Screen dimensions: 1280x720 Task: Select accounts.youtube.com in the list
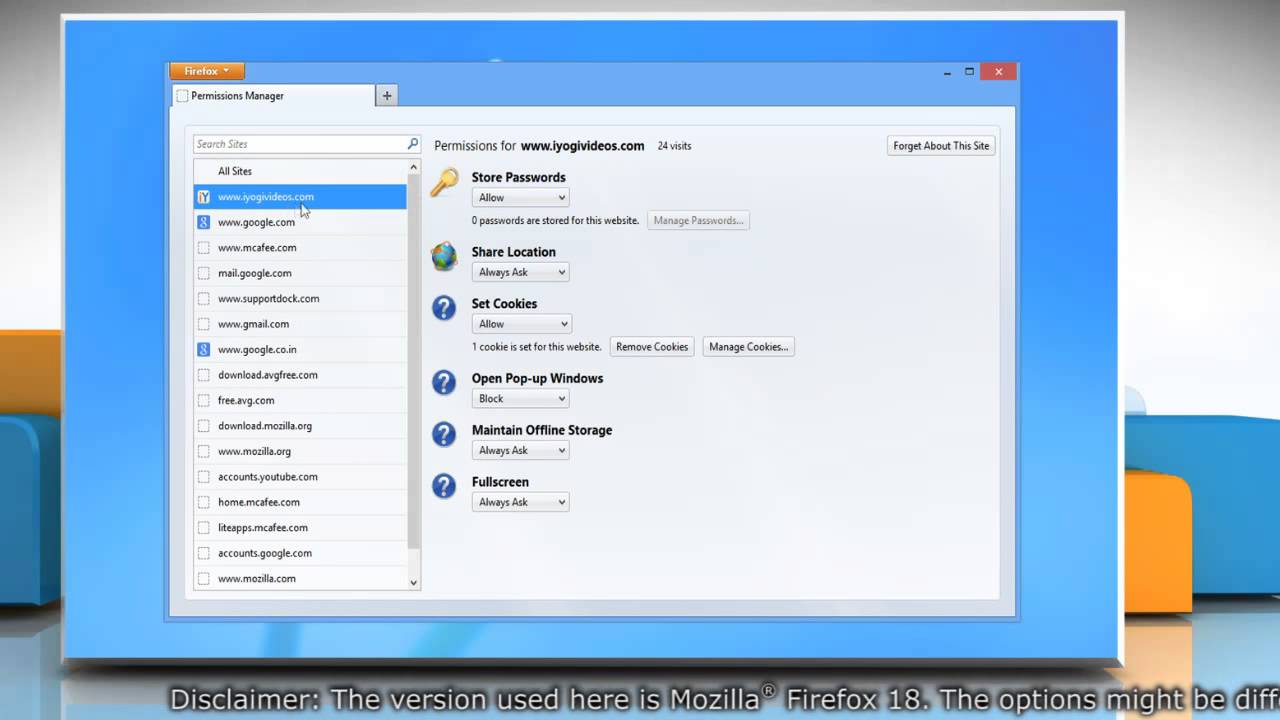click(300, 477)
